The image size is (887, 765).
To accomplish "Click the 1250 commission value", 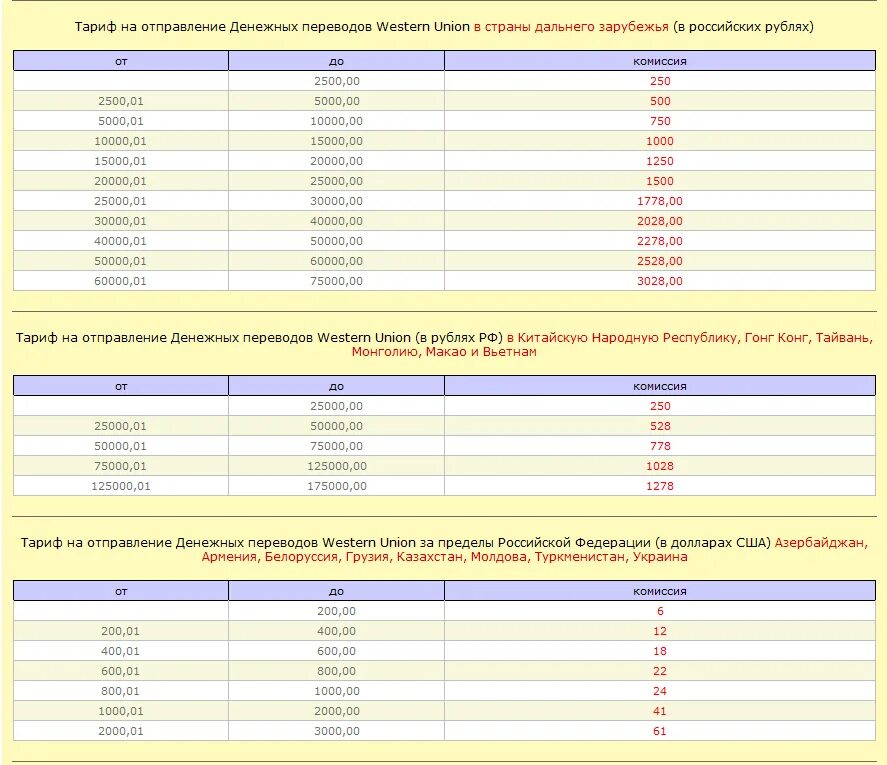I will [x=660, y=161].
